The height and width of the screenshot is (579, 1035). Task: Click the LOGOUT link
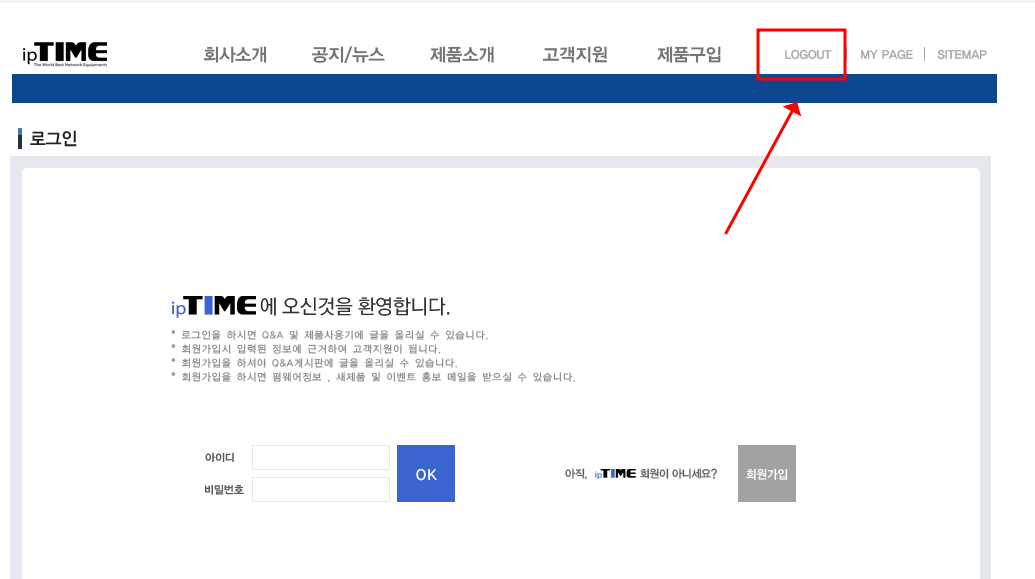pyautogui.click(x=807, y=55)
